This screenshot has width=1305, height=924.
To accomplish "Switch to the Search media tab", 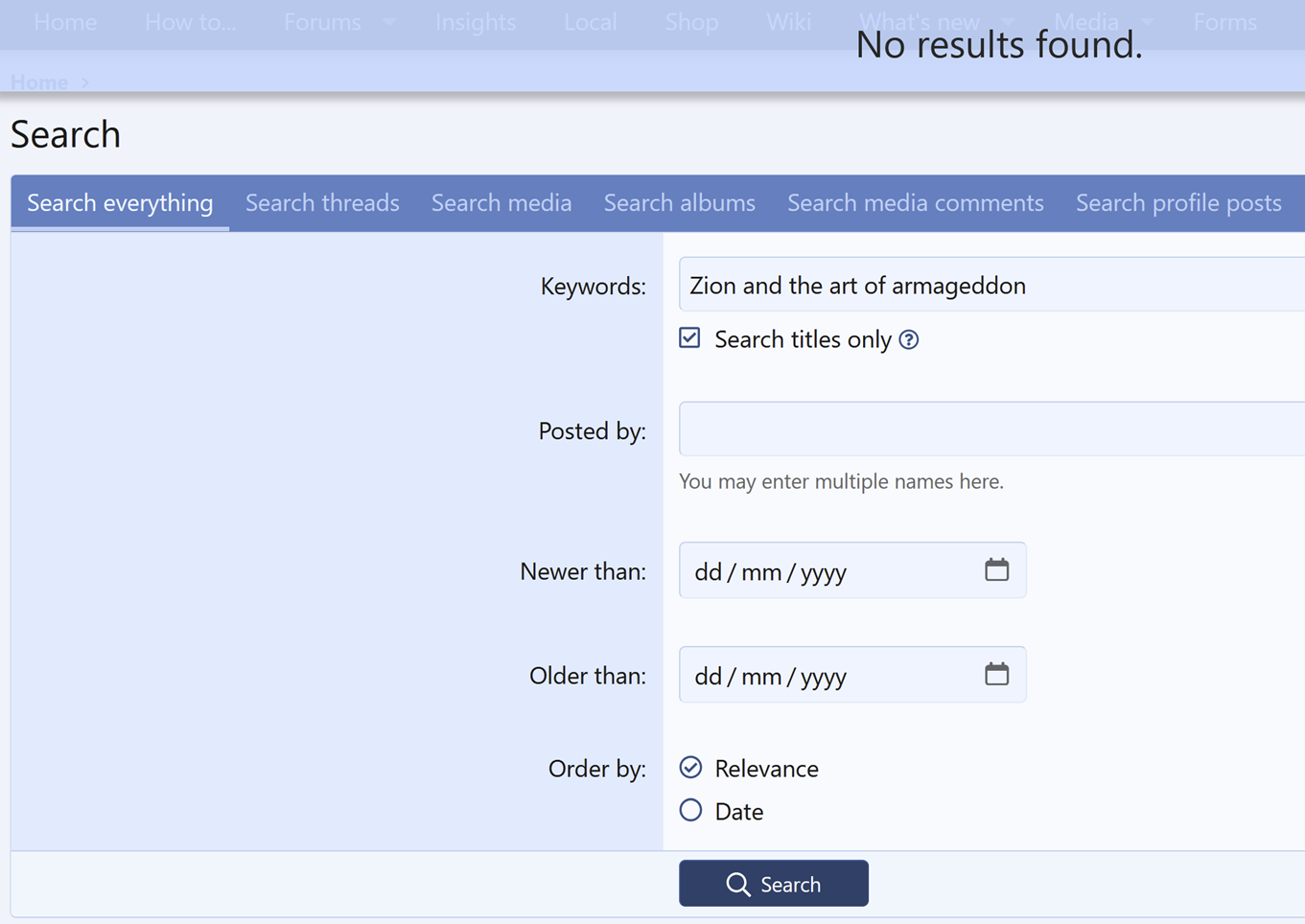I will [x=501, y=203].
